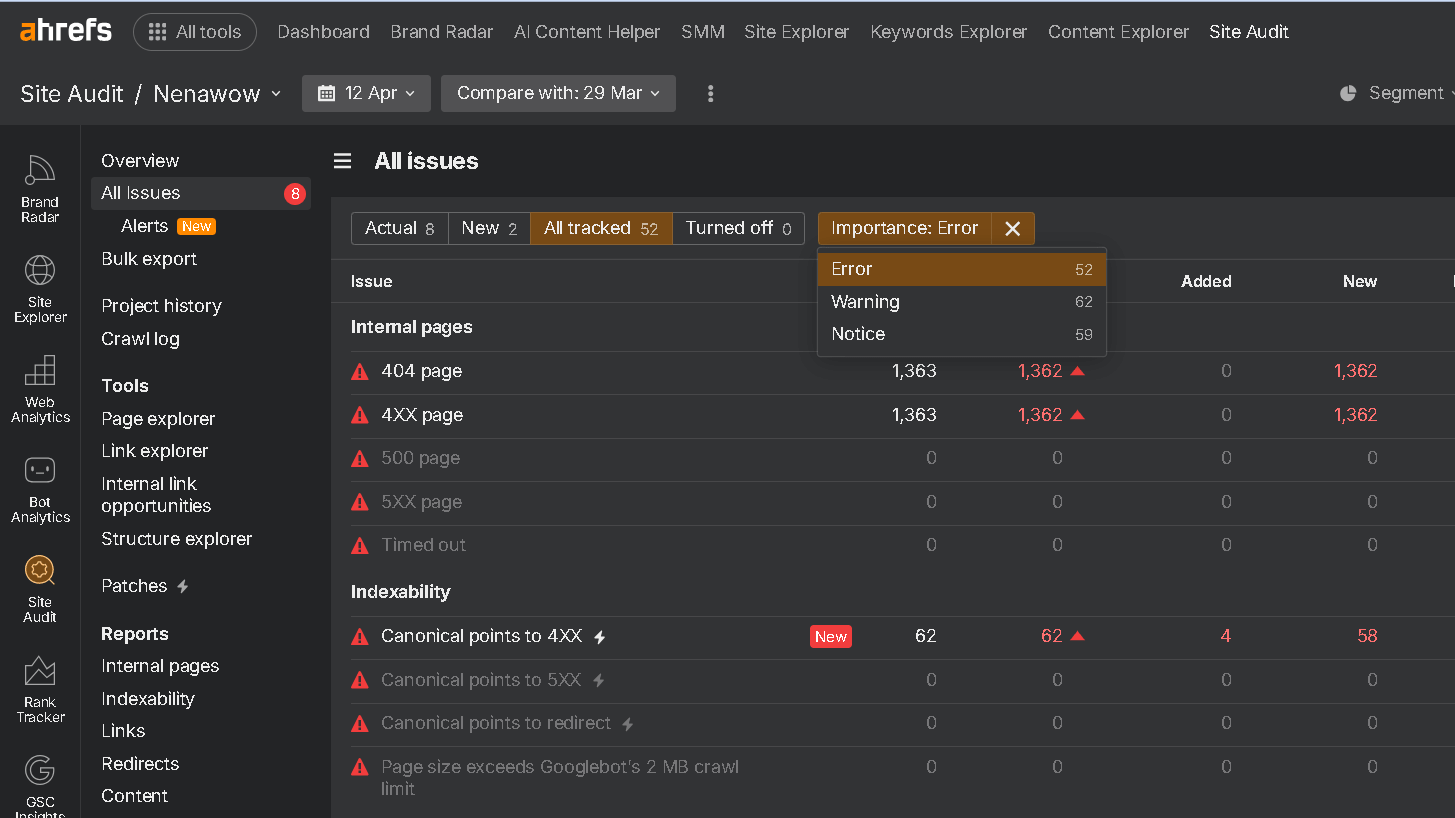The height and width of the screenshot is (818, 1455).
Task: Click the Ahrefs logo
Action: [66, 31]
